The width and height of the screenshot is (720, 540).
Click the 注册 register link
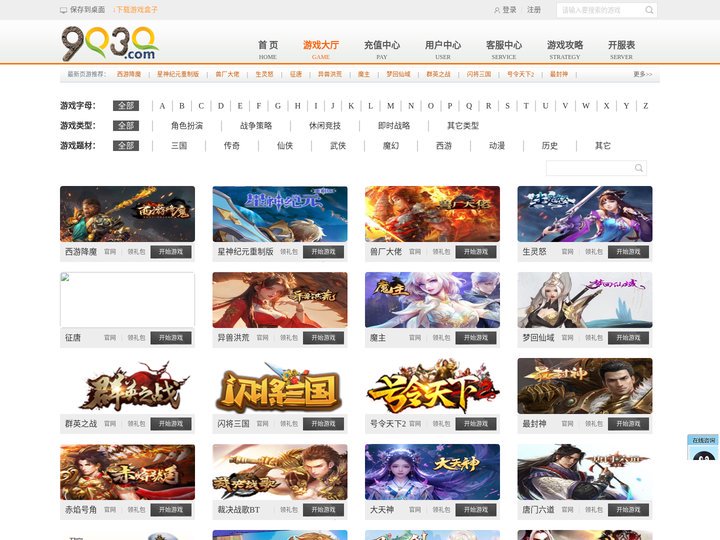tap(534, 10)
